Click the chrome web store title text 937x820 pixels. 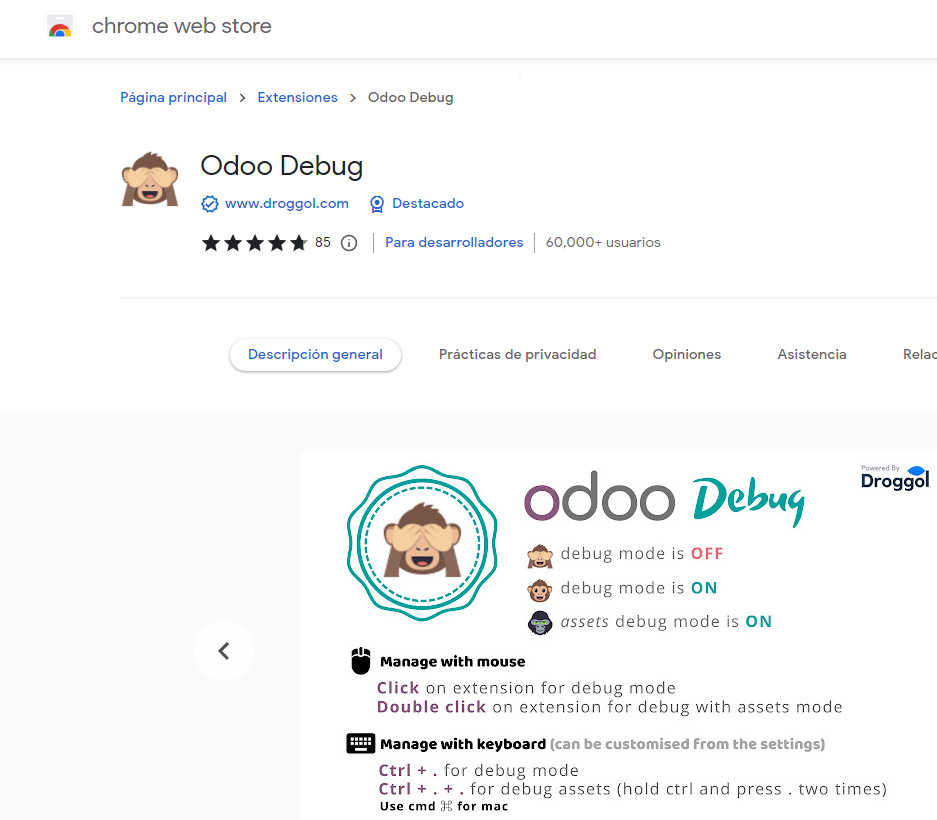[x=182, y=26]
